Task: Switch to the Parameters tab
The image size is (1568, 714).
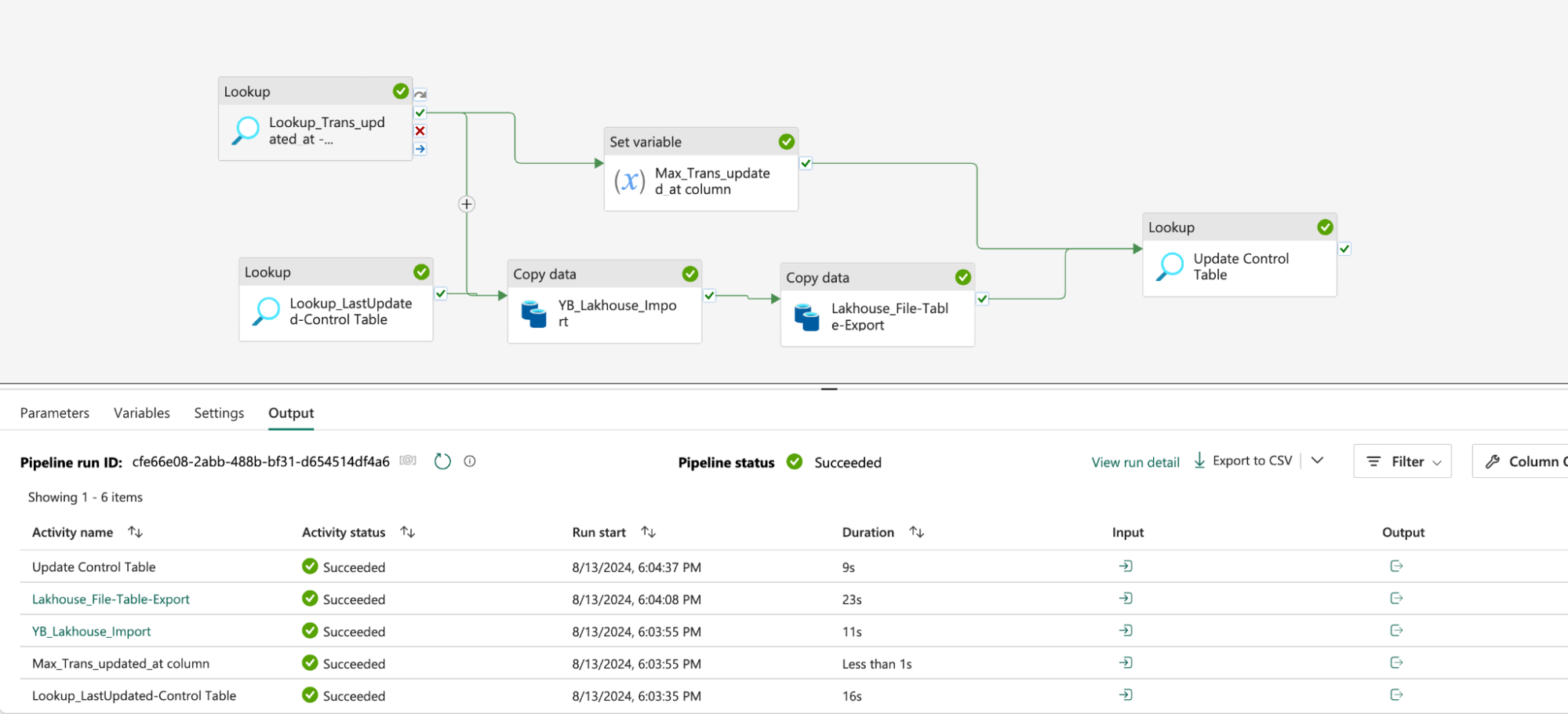Action: (55, 413)
